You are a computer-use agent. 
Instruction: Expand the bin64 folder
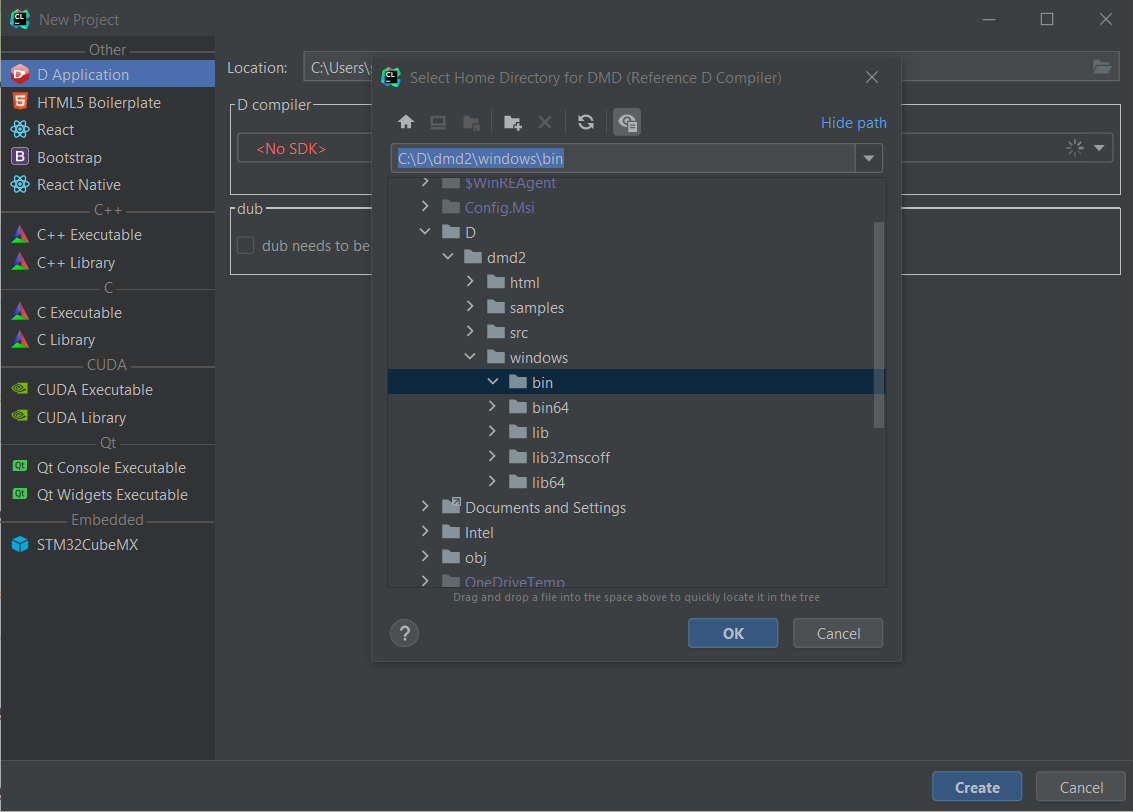[x=493, y=407]
